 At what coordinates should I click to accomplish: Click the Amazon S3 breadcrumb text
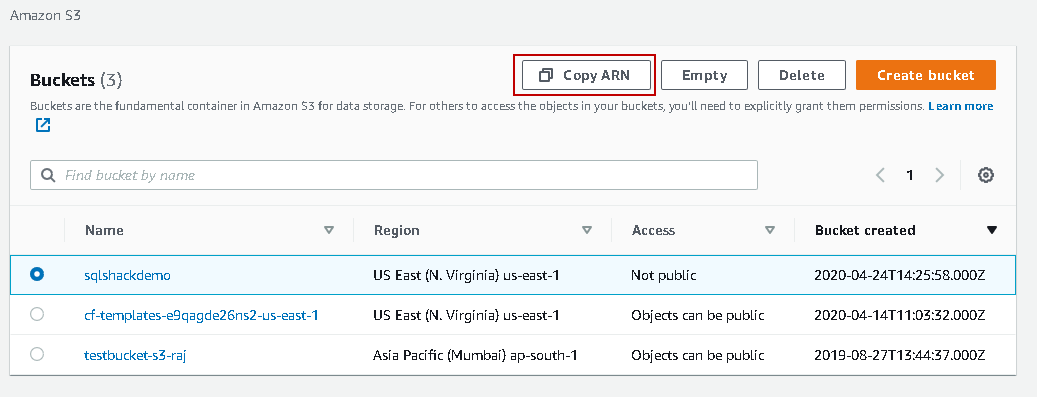coord(45,15)
